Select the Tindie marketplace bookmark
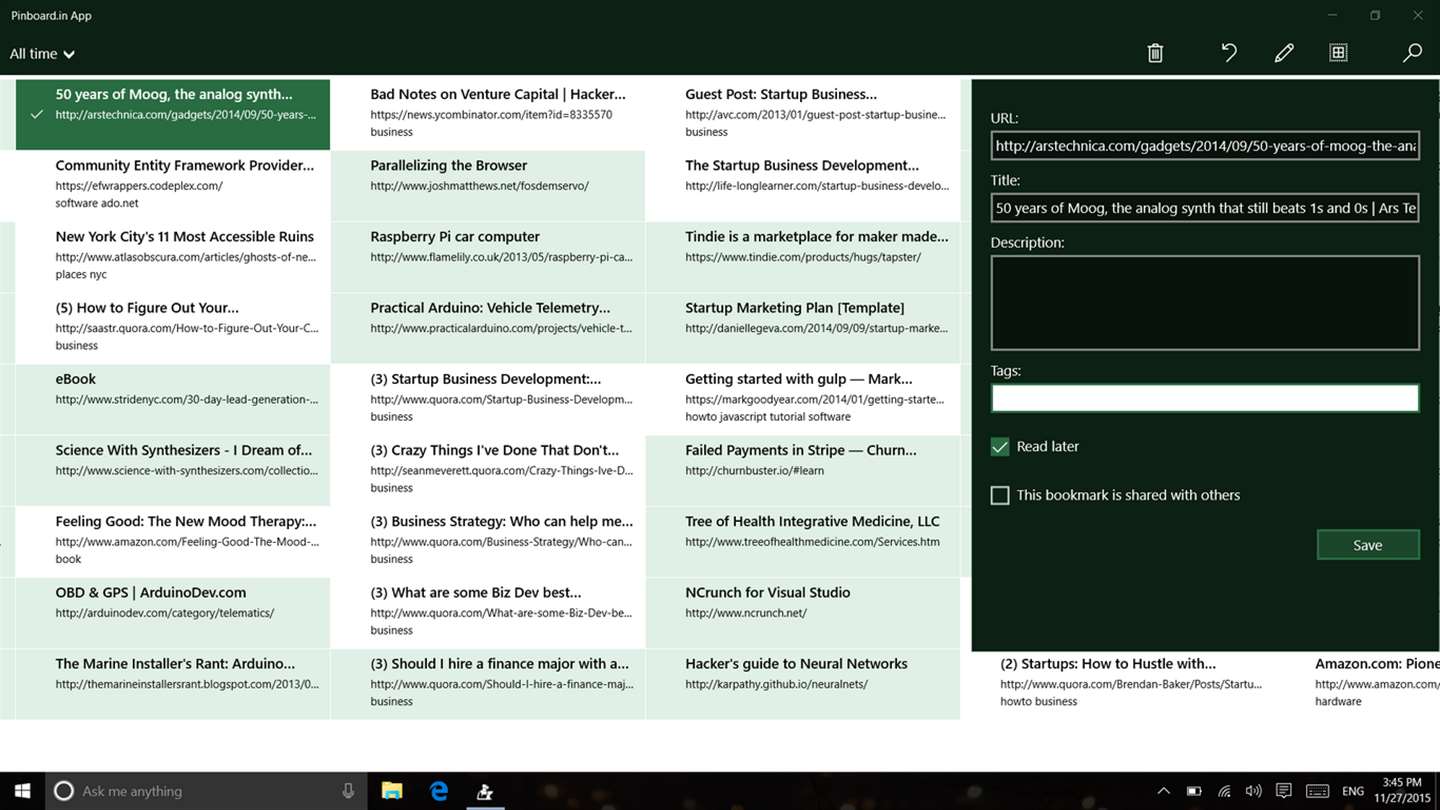 [803, 257]
